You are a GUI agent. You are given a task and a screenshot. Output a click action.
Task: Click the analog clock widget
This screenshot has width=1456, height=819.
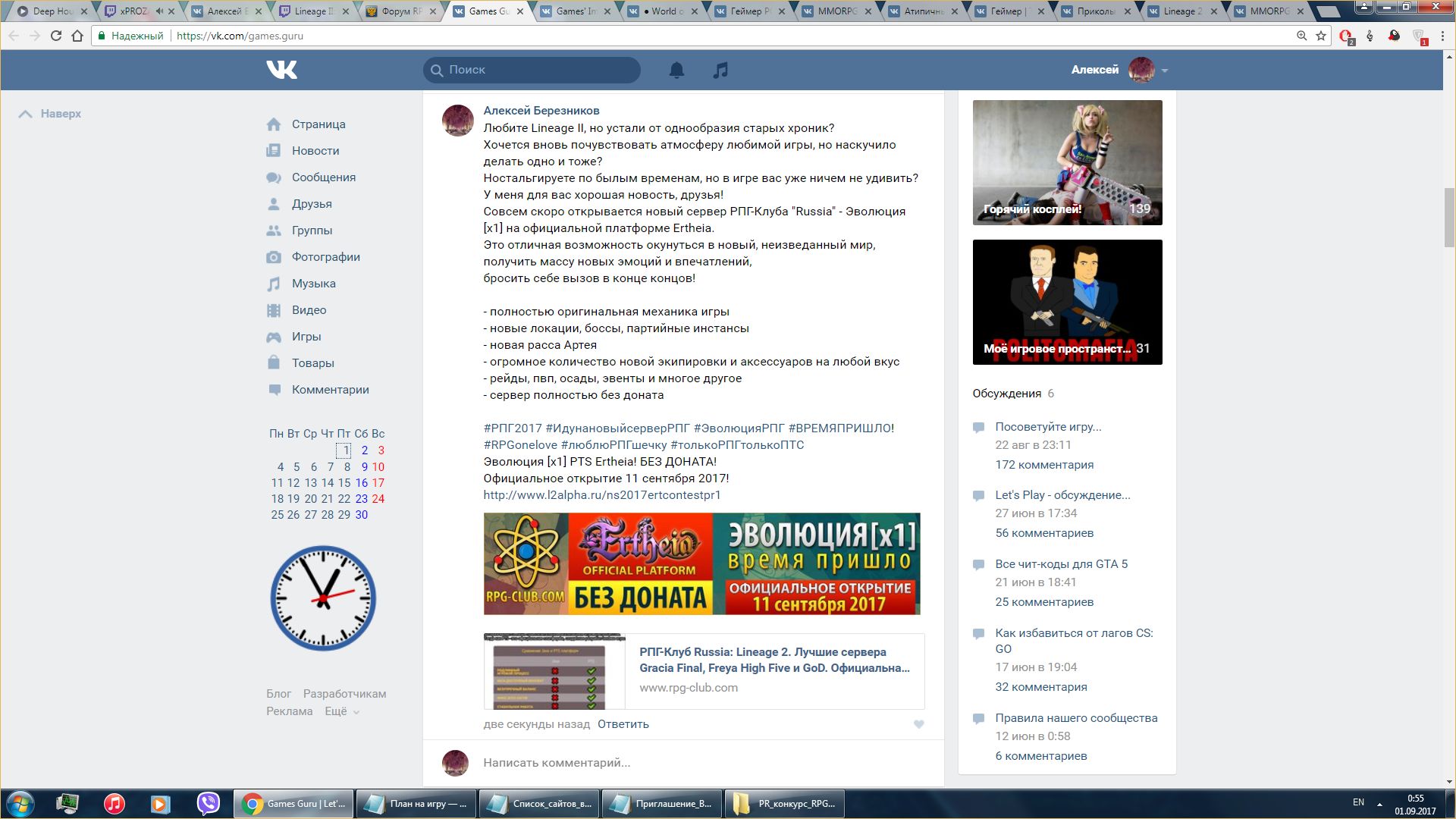(x=323, y=598)
